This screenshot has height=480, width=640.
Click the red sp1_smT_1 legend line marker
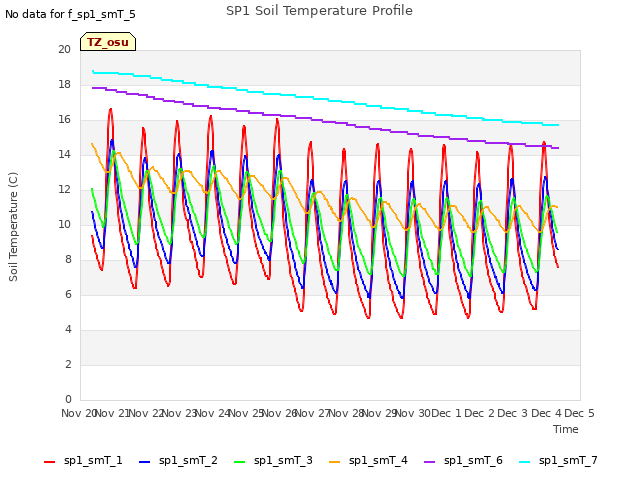[49, 462]
